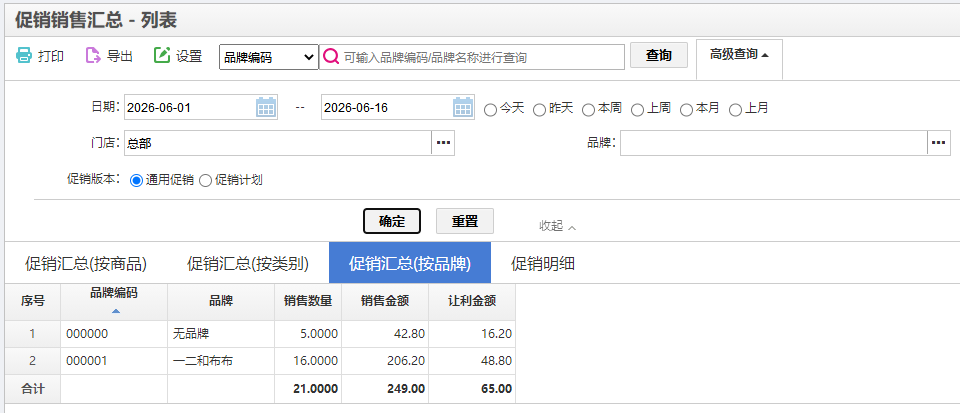Click the 让利金额 column header
960x413 pixels.
point(471,301)
